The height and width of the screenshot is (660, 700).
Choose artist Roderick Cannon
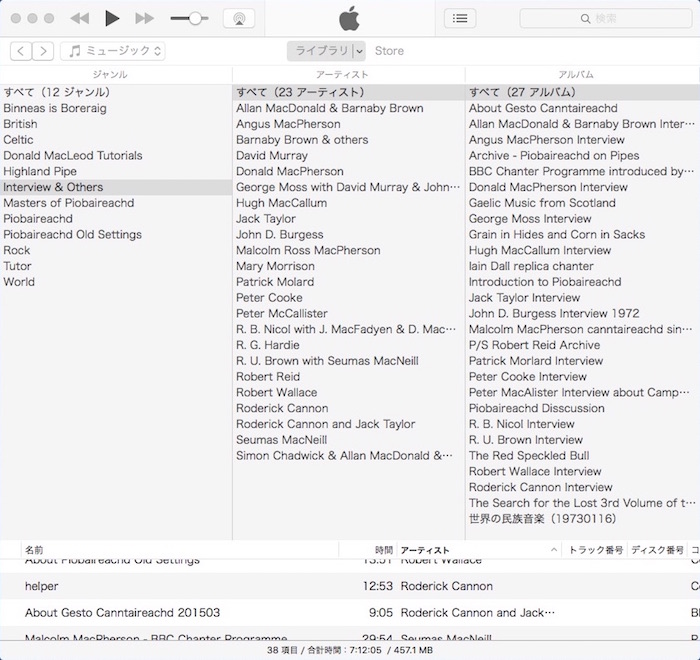[x=282, y=408]
